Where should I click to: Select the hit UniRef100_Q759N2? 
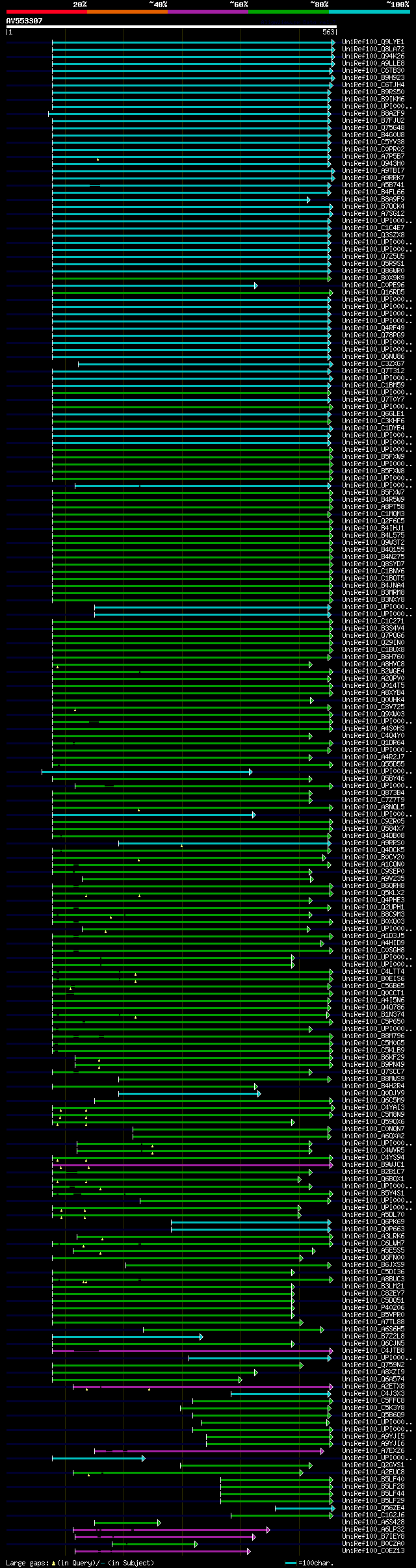(373, 1365)
